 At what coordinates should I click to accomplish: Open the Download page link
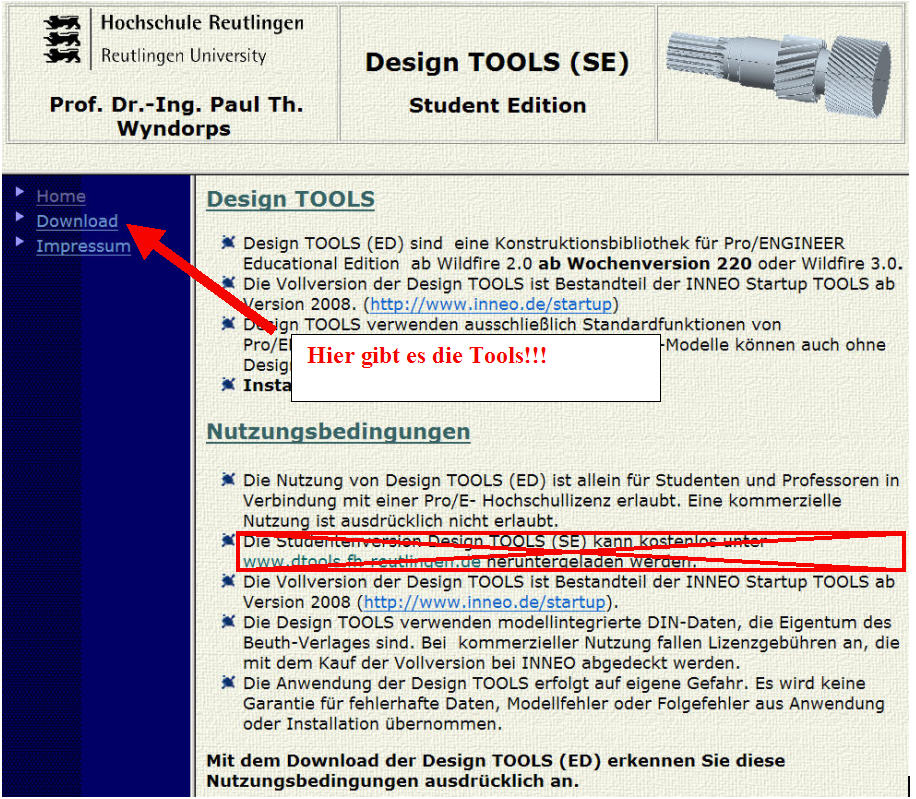[x=77, y=221]
